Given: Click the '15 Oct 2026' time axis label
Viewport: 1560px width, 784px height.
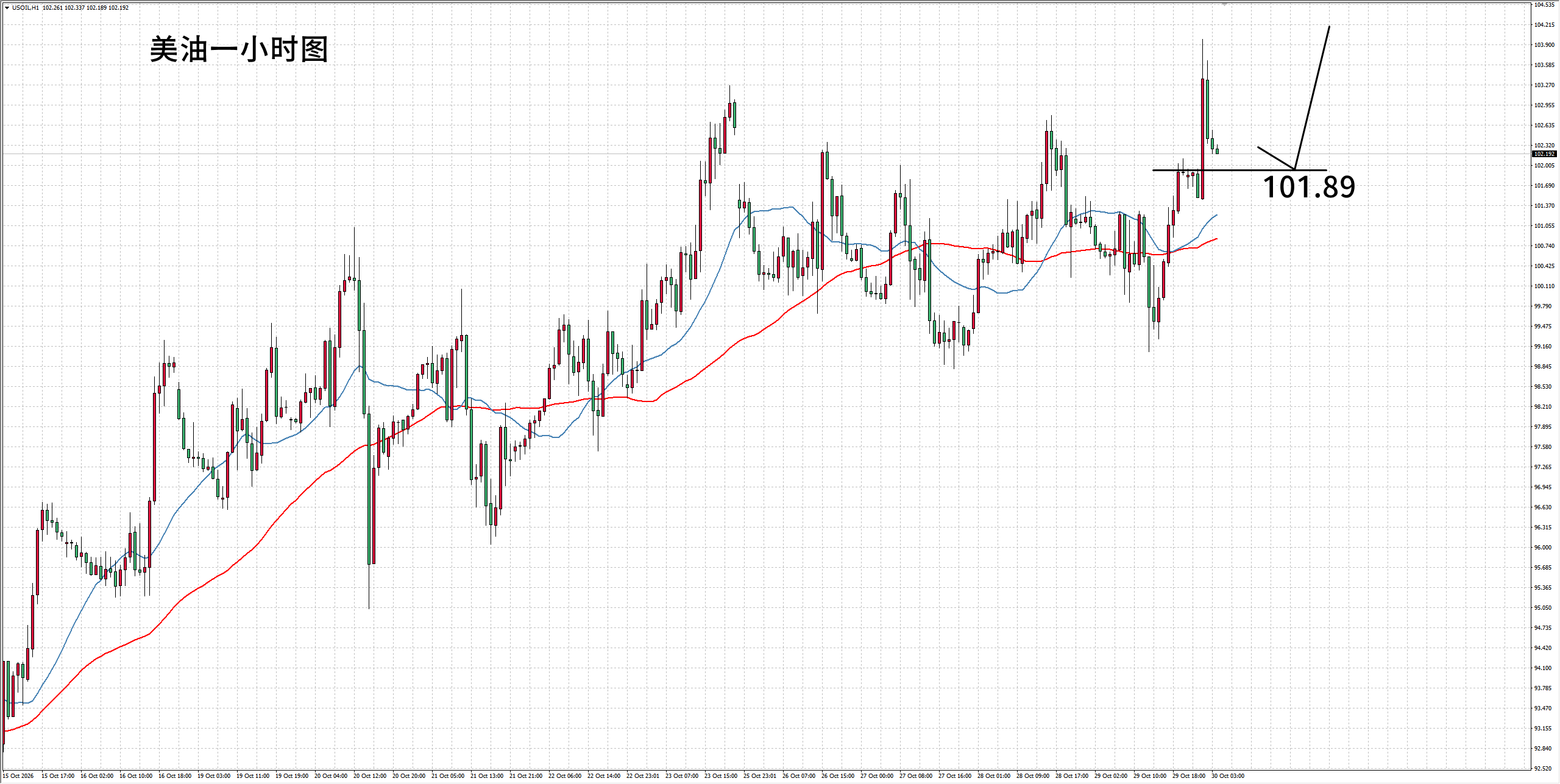Looking at the screenshot, I should [18, 776].
